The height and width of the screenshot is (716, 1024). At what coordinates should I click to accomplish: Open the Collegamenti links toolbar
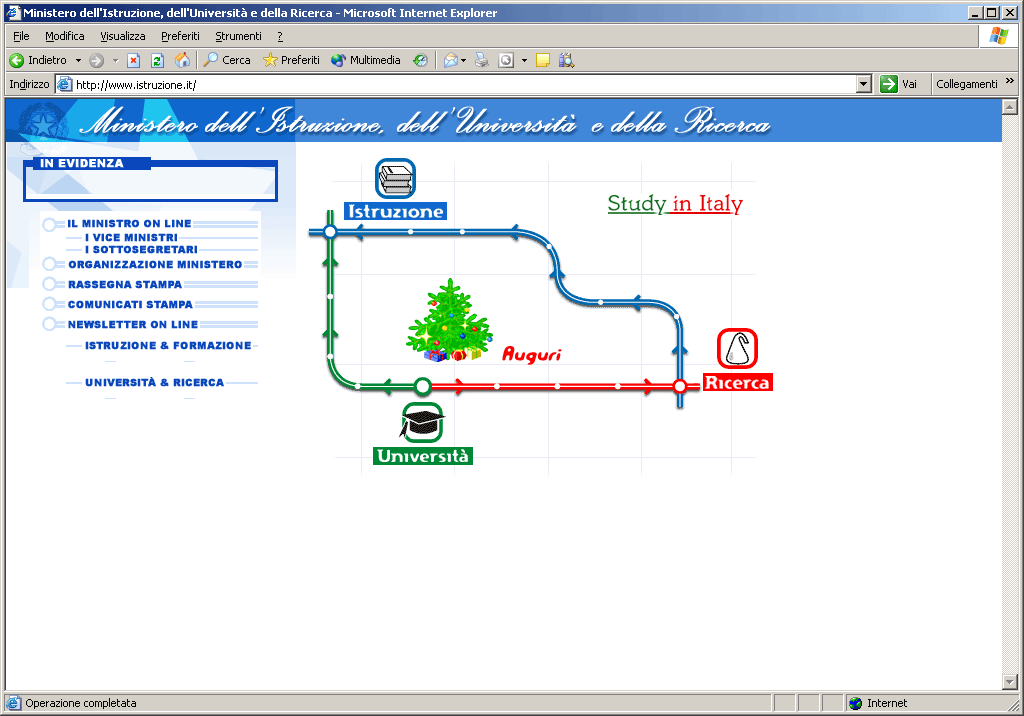967,84
